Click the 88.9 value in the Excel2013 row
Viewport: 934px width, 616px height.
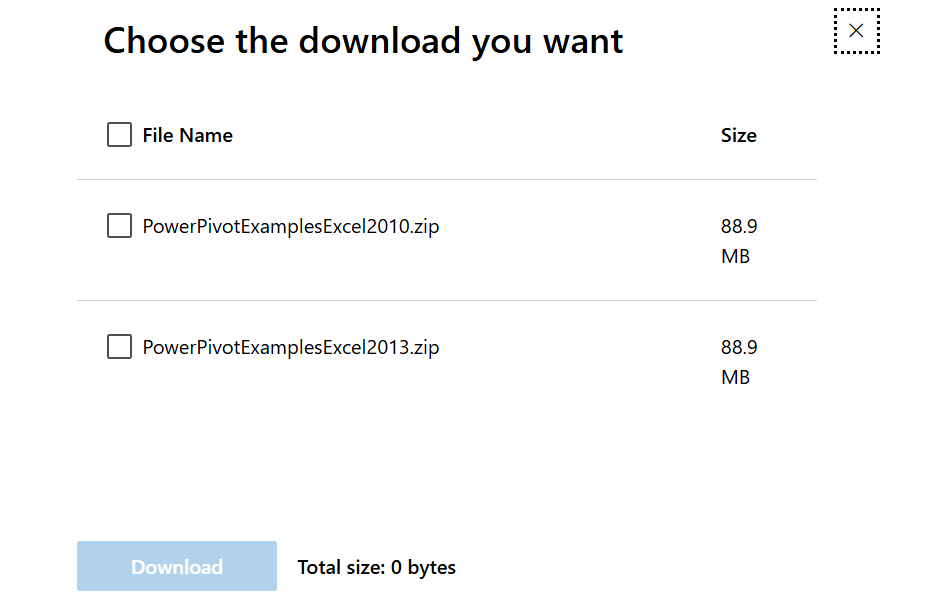(739, 347)
